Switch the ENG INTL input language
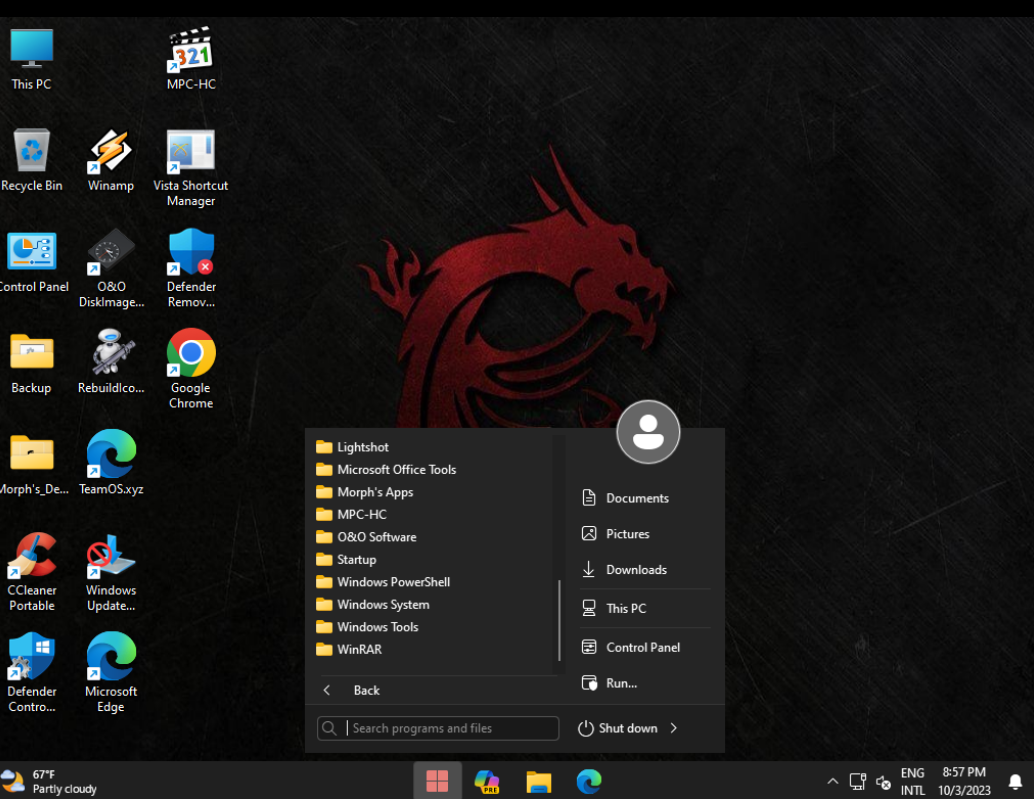This screenshot has width=1034, height=799. click(913, 781)
